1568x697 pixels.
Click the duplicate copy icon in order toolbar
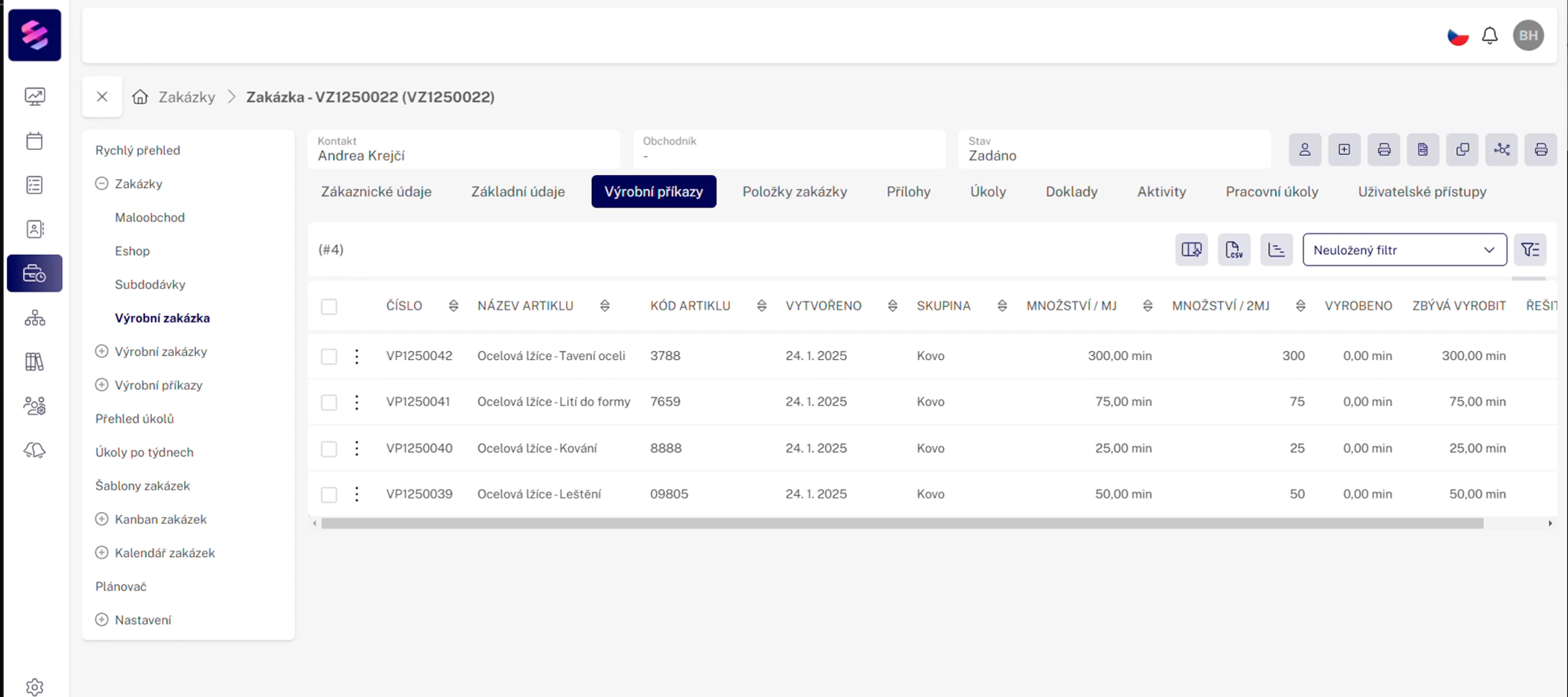tap(1462, 150)
